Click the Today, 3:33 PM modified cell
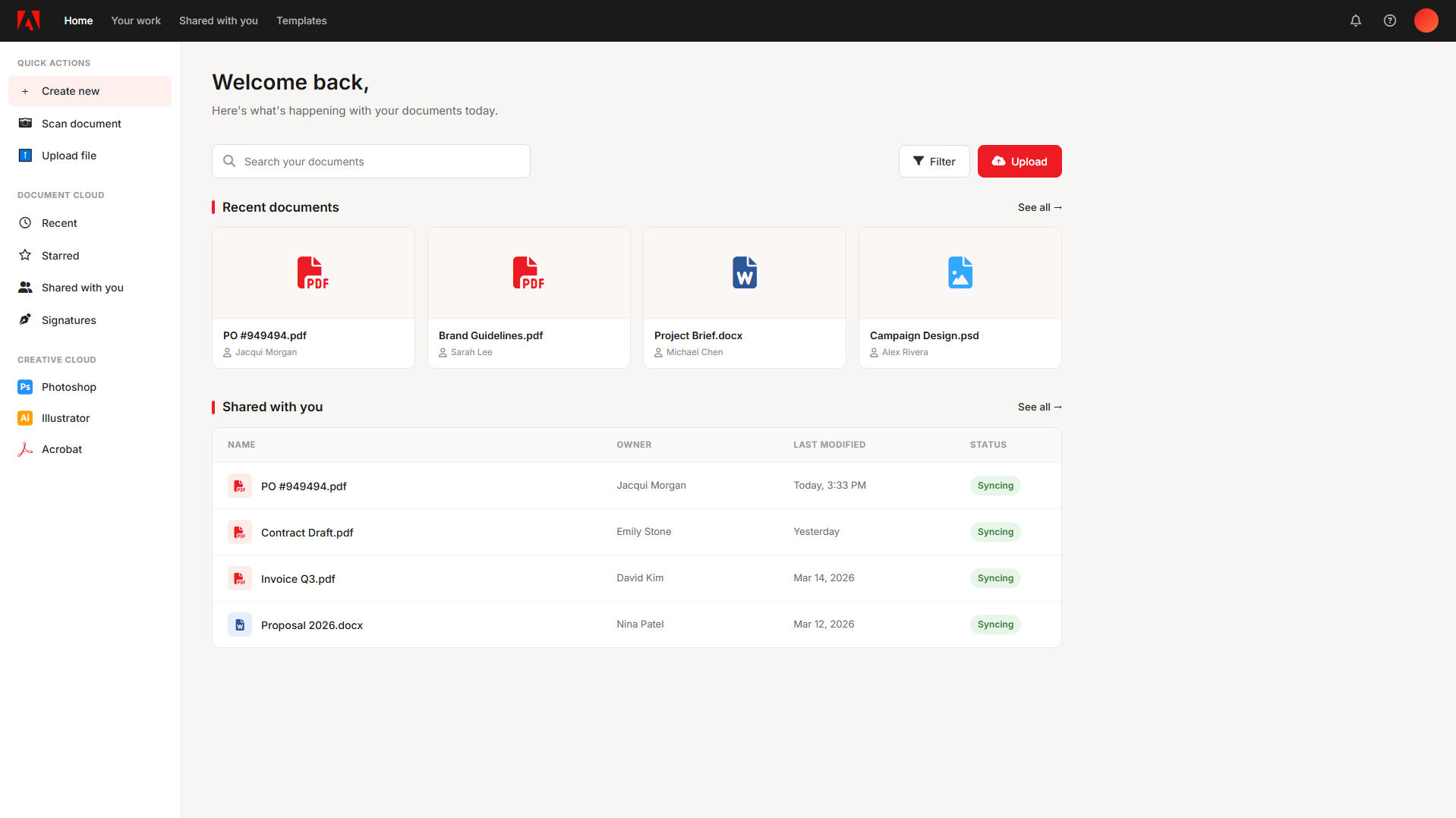1456x818 pixels. pyautogui.click(x=830, y=486)
